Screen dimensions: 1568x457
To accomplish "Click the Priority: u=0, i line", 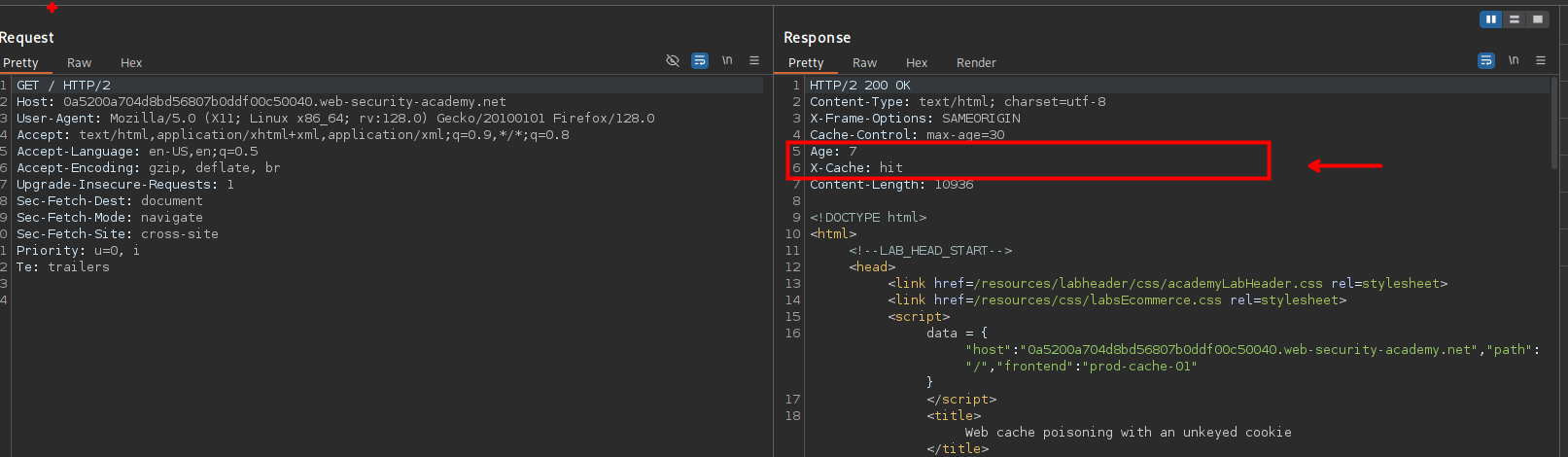I will tap(78, 251).
